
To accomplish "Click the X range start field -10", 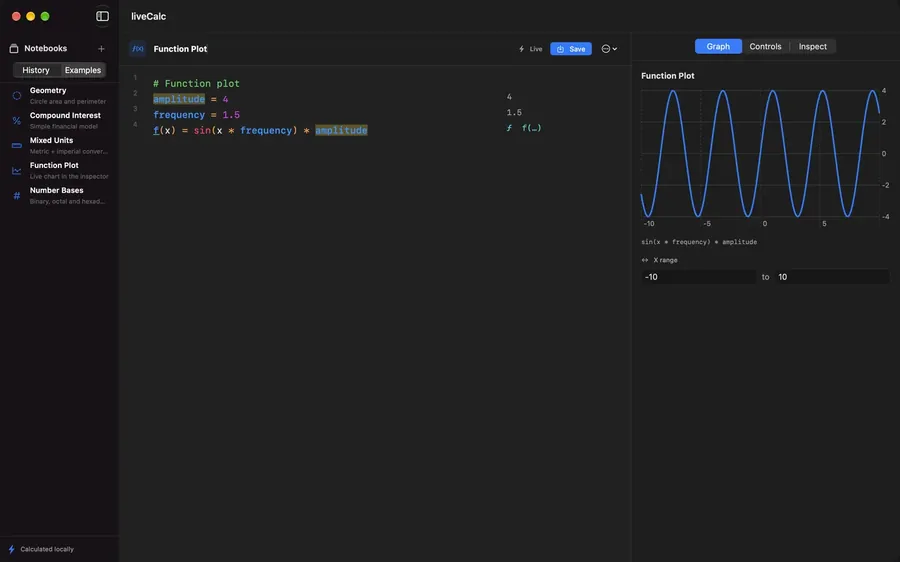I will point(698,277).
